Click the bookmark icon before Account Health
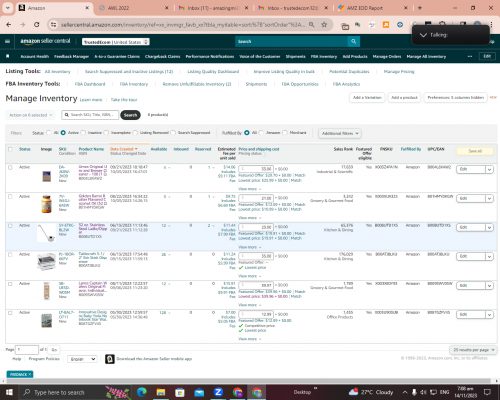Viewport: 500px width, 400px height. tap(8, 56)
